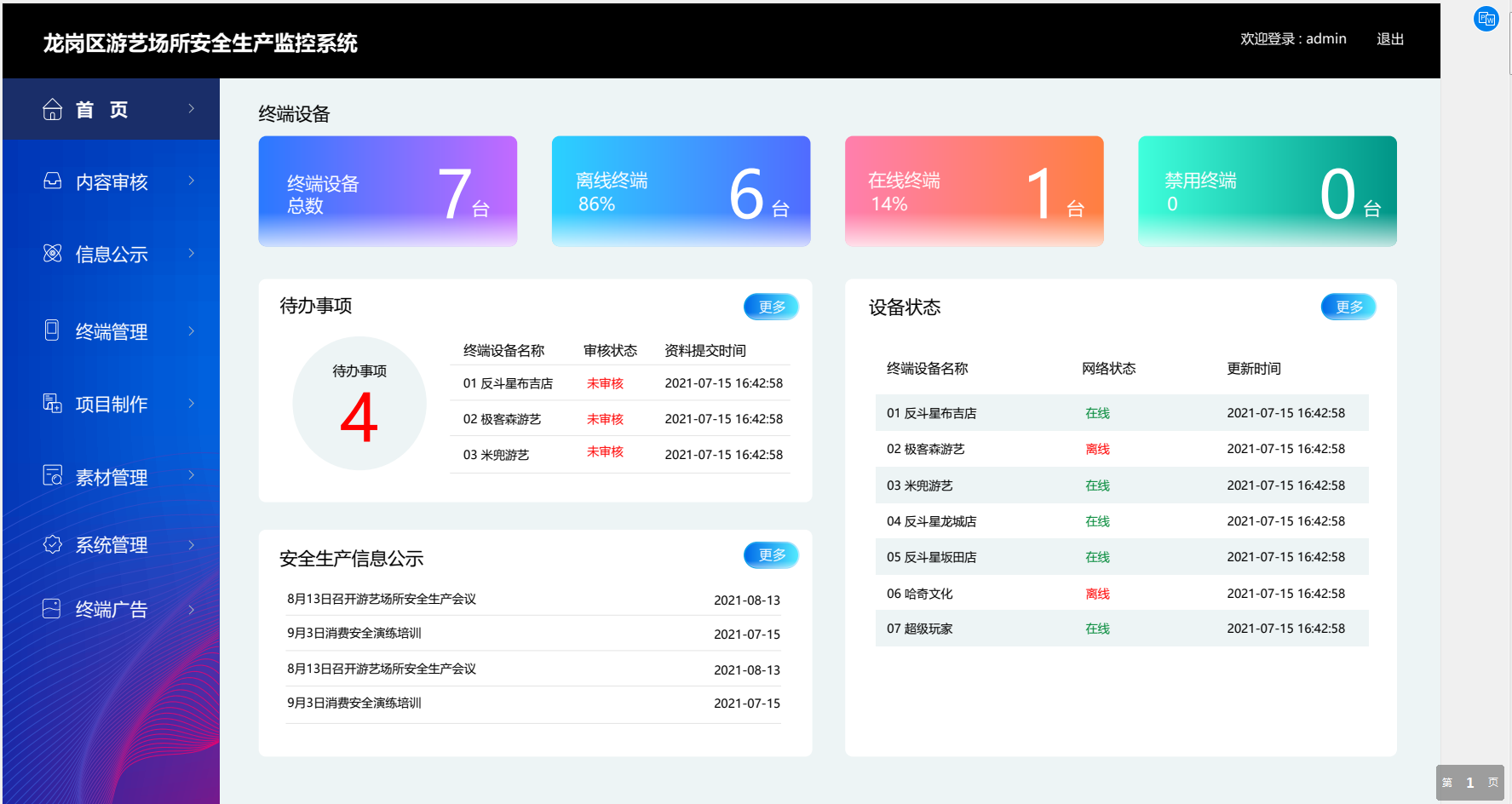Click 在线 status for 07 超级玩家
This screenshot has width=1512, height=804.
click(x=1097, y=629)
